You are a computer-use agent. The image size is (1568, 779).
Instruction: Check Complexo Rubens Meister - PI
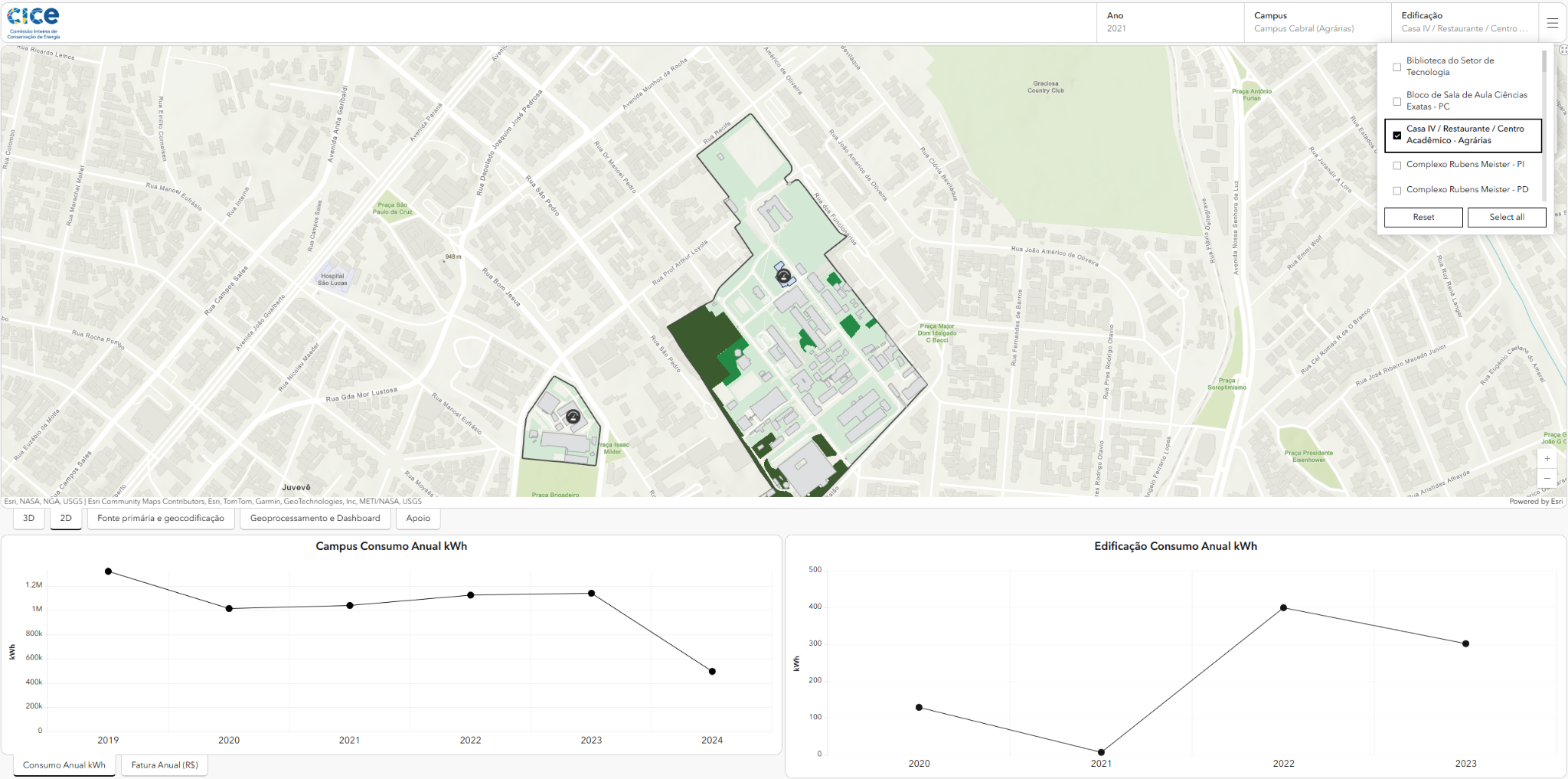(1396, 165)
